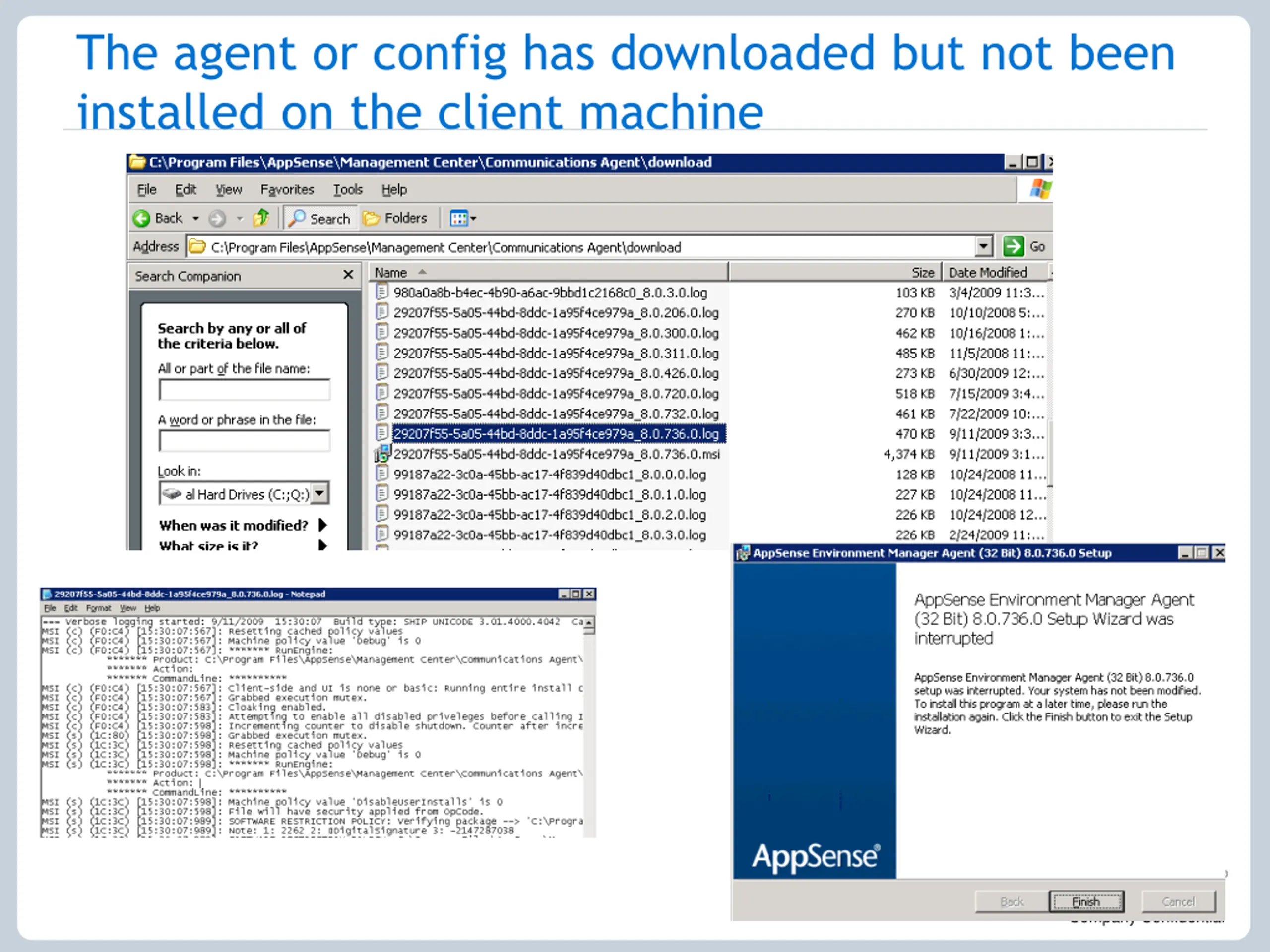Open the Favorites menu
Image resolution: width=1270 pixels, height=952 pixels.
click(287, 189)
